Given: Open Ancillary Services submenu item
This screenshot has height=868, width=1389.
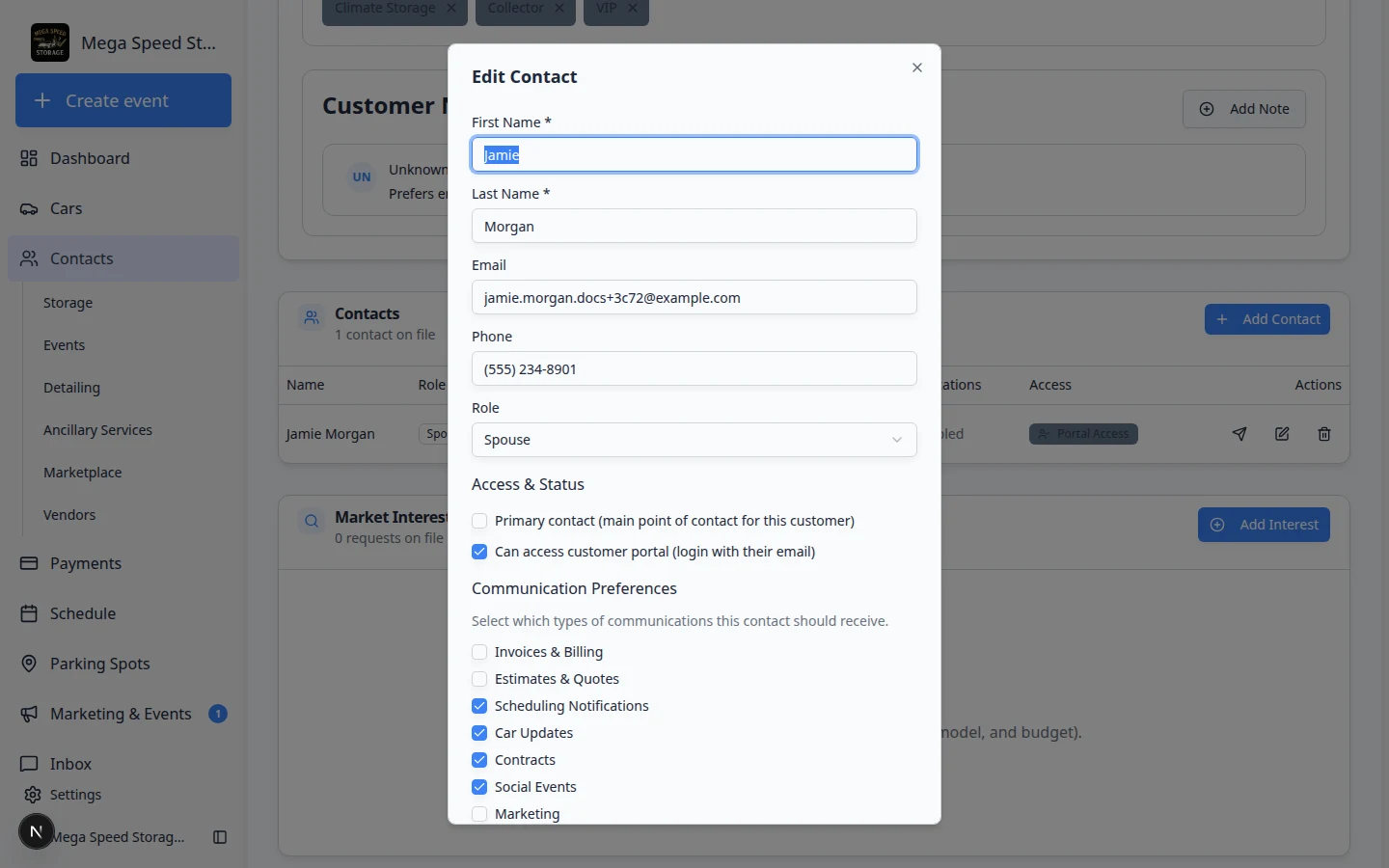Looking at the screenshot, I should pos(97,430).
